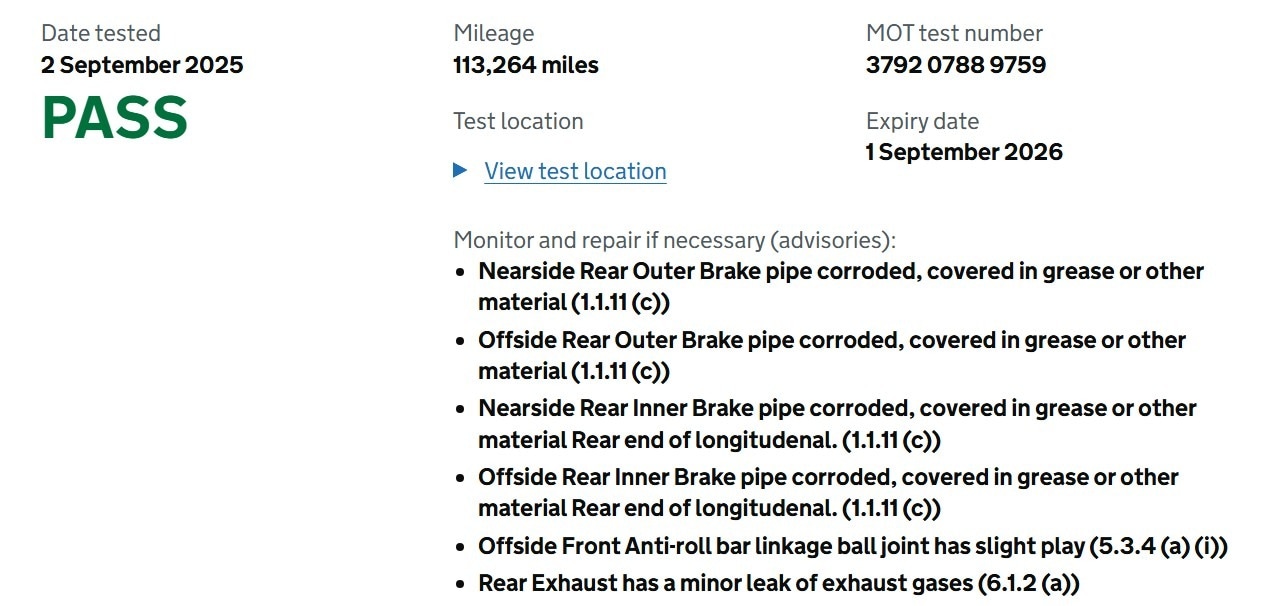Click the Date tested label

[101, 33]
